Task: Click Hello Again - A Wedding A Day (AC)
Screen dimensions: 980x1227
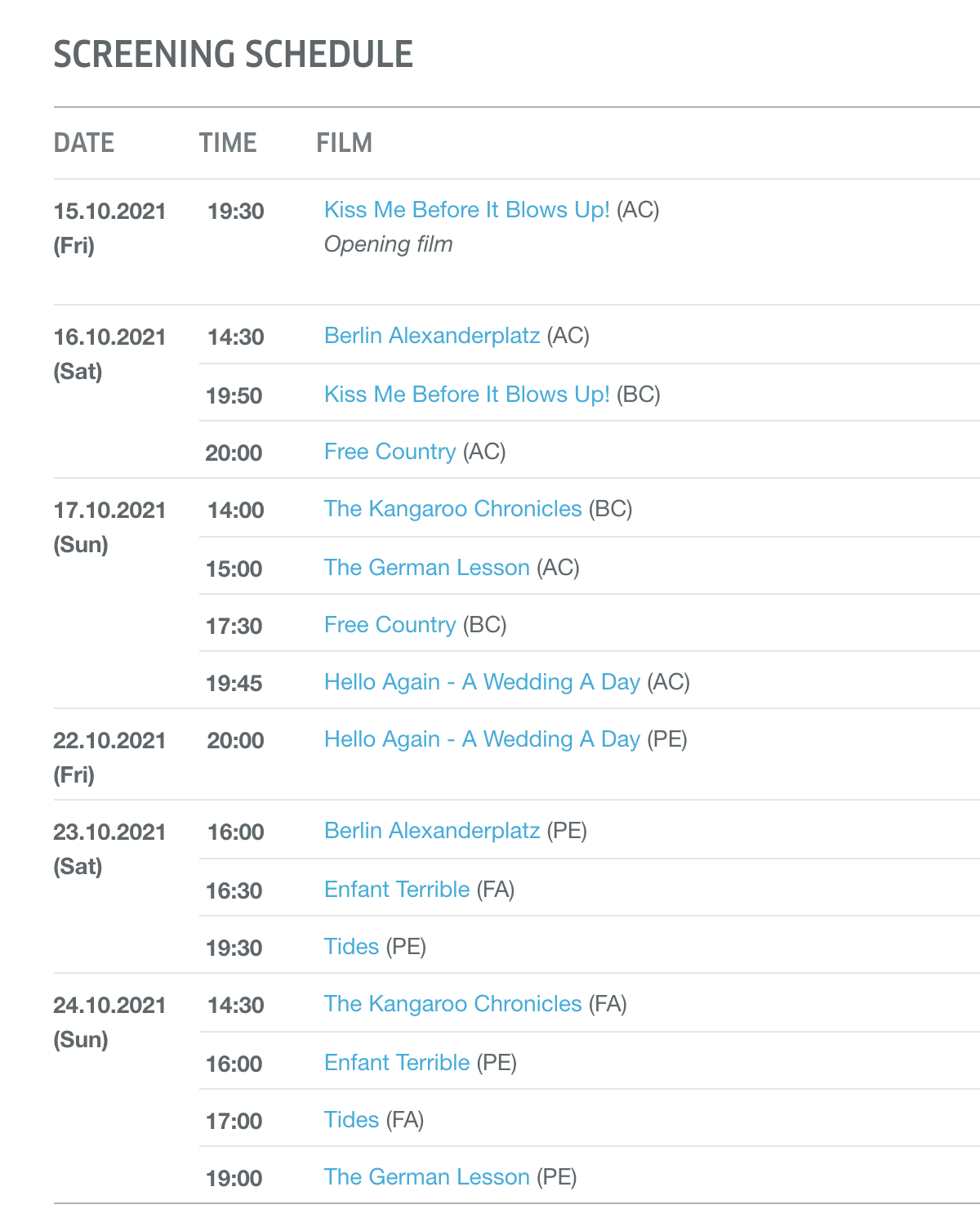Action: [x=482, y=682]
